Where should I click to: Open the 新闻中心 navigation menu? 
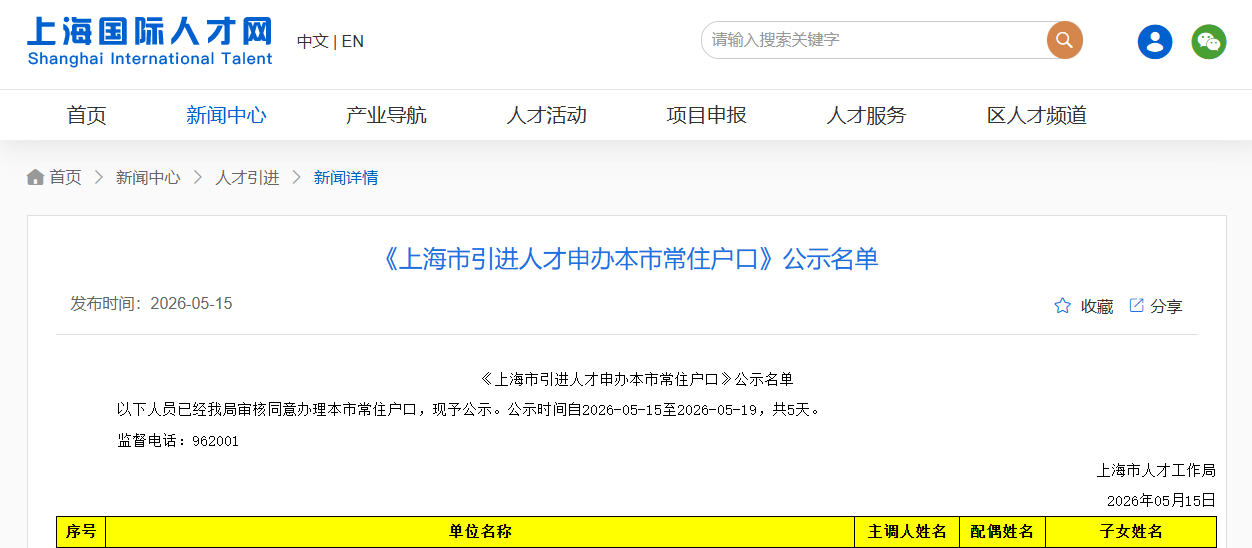tap(226, 115)
